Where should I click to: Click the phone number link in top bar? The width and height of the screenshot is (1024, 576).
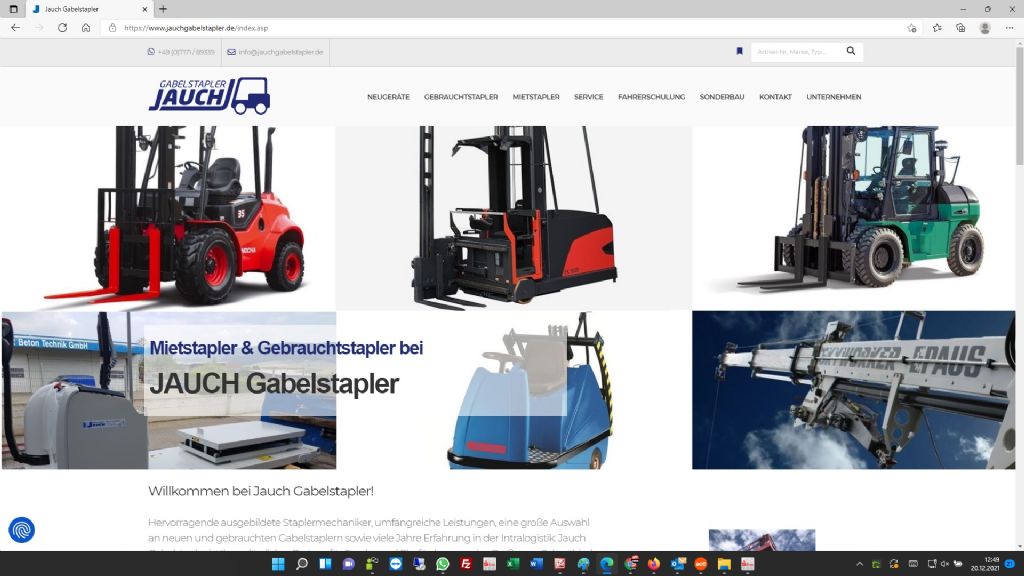(x=181, y=52)
